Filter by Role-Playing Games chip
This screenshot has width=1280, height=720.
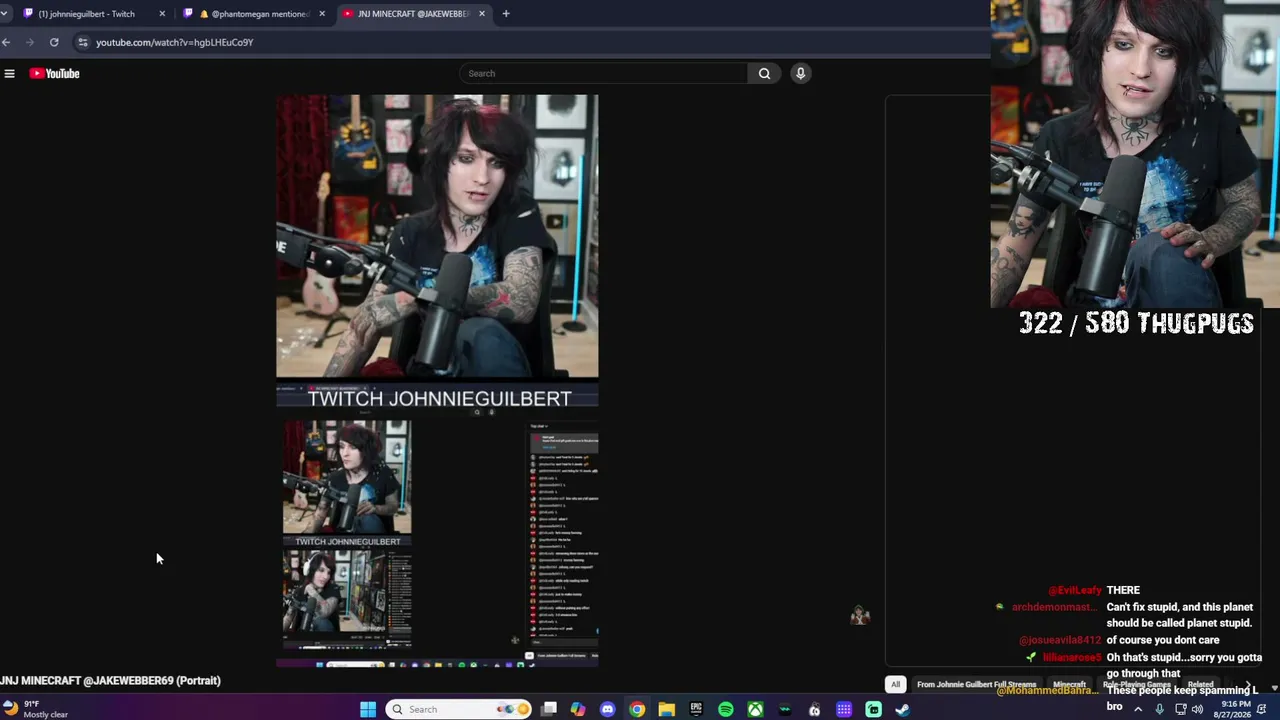[1136, 684]
